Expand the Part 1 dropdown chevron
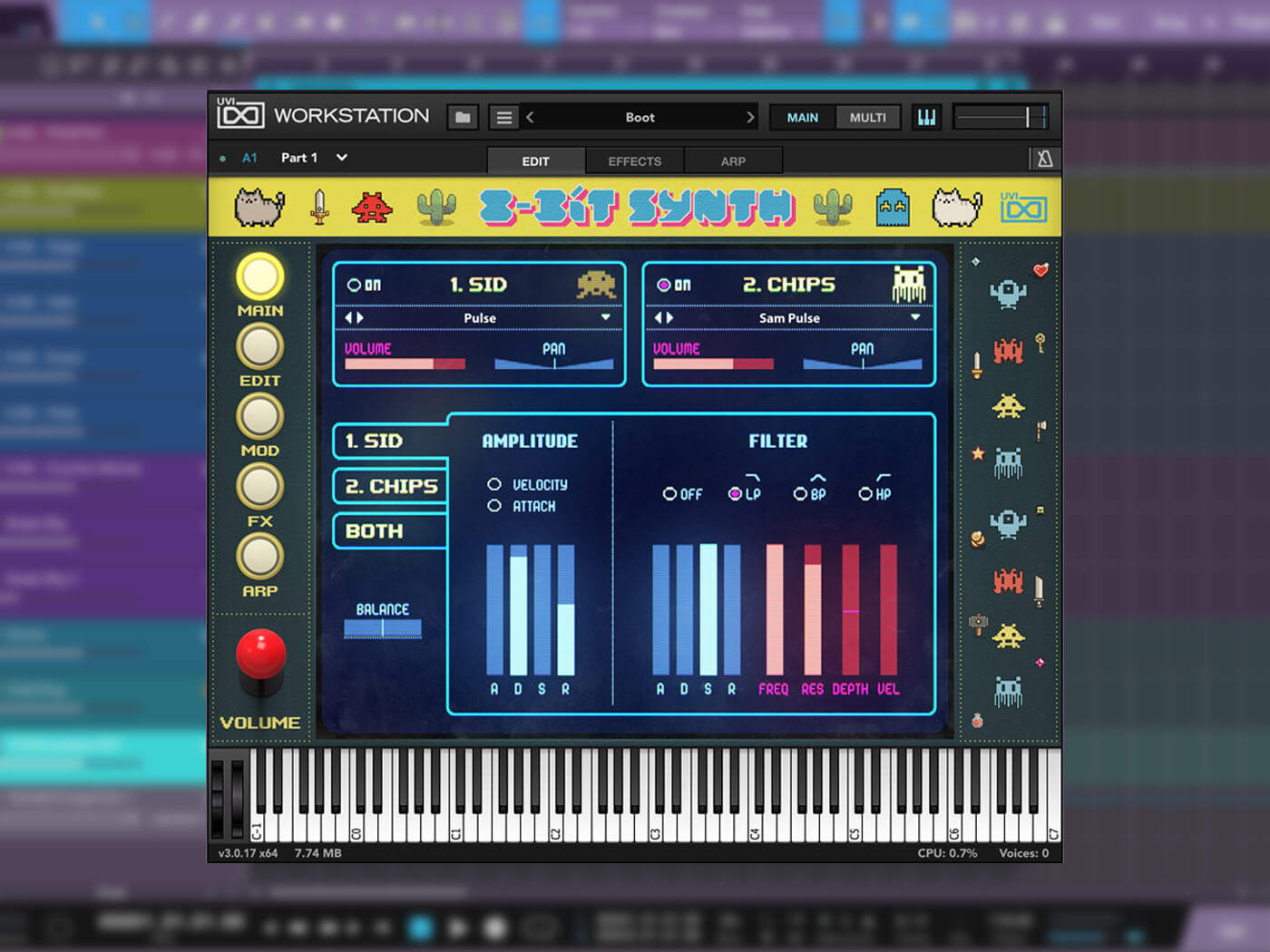The image size is (1270, 952). click(x=341, y=158)
